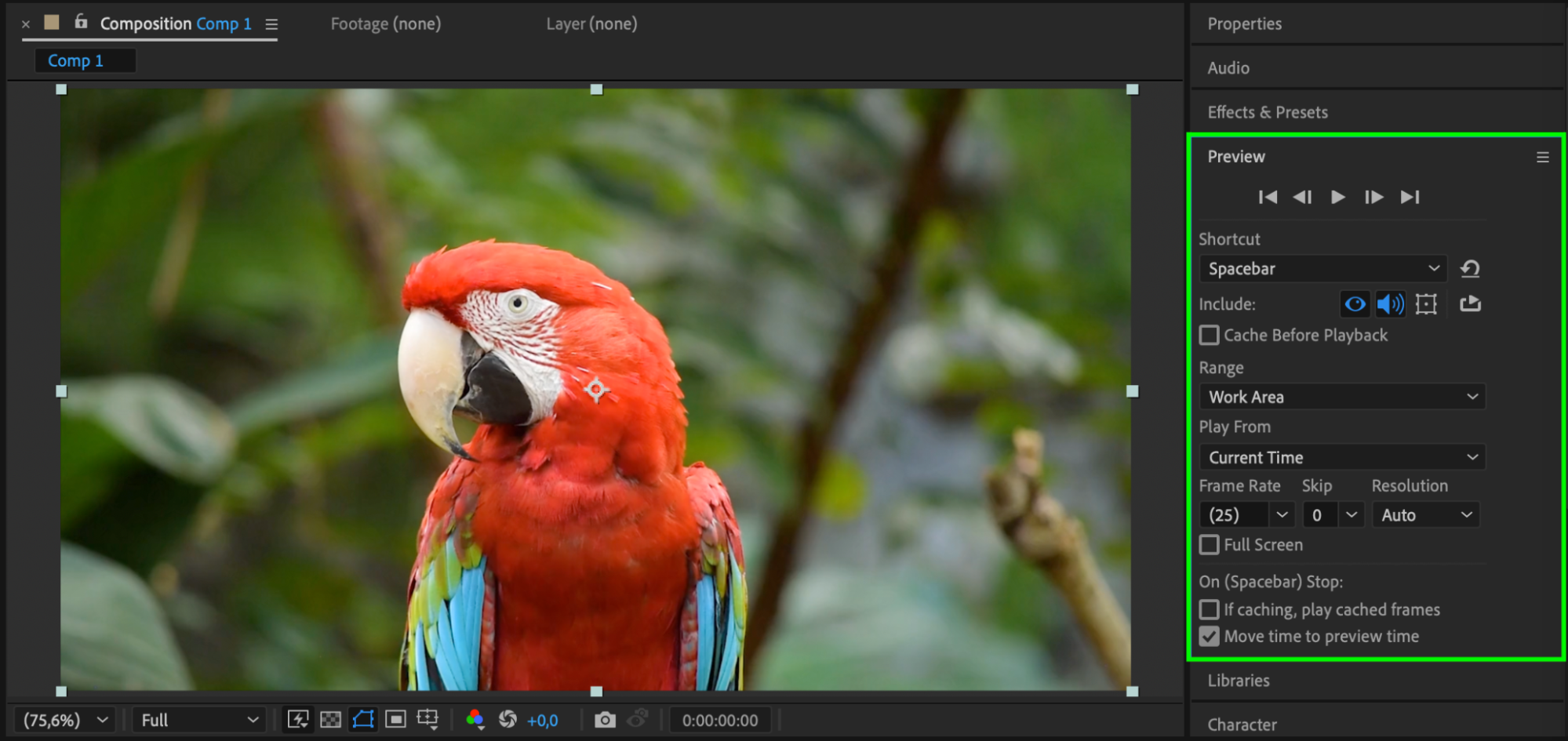Switch to the Effects & Presets panel
Viewport: 1568px width, 741px height.
coord(1268,112)
